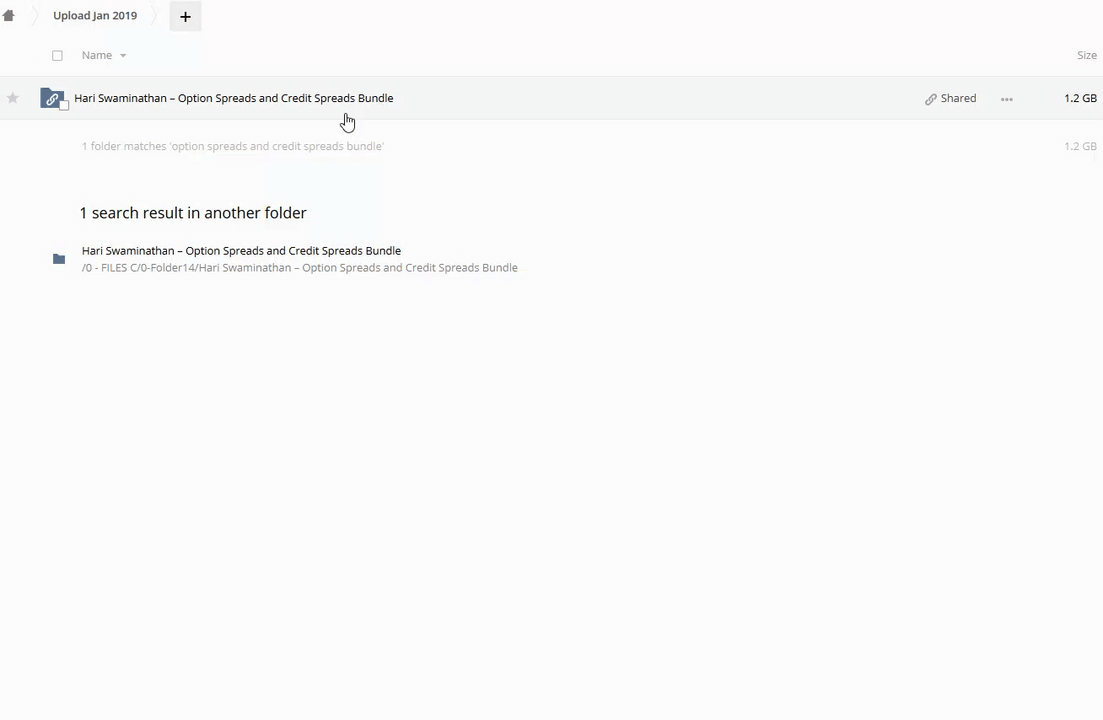The width and height of the screenshot is (1103, 720).
Task: Open the three-dot more actions menu
Action: click(x=1007, y=99)
